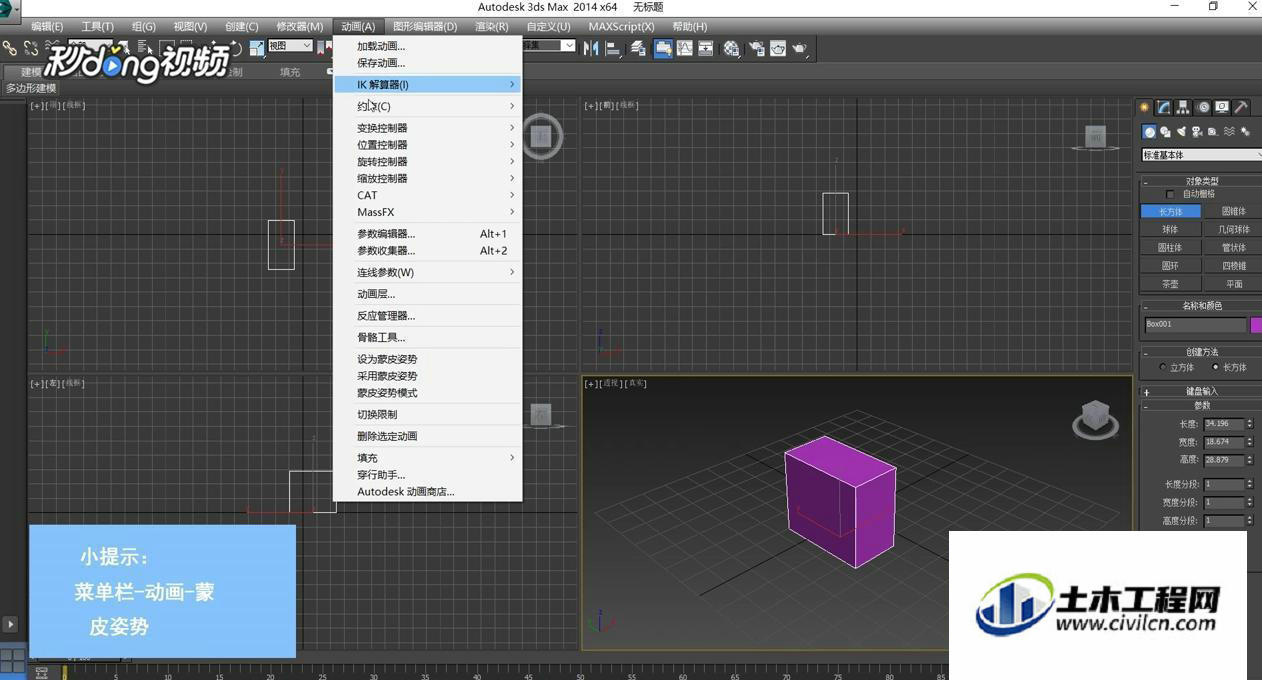Viewport: 1262px width, 680px height.
Task: Click the 长方体 object type button
Action: coord(1170,212)
